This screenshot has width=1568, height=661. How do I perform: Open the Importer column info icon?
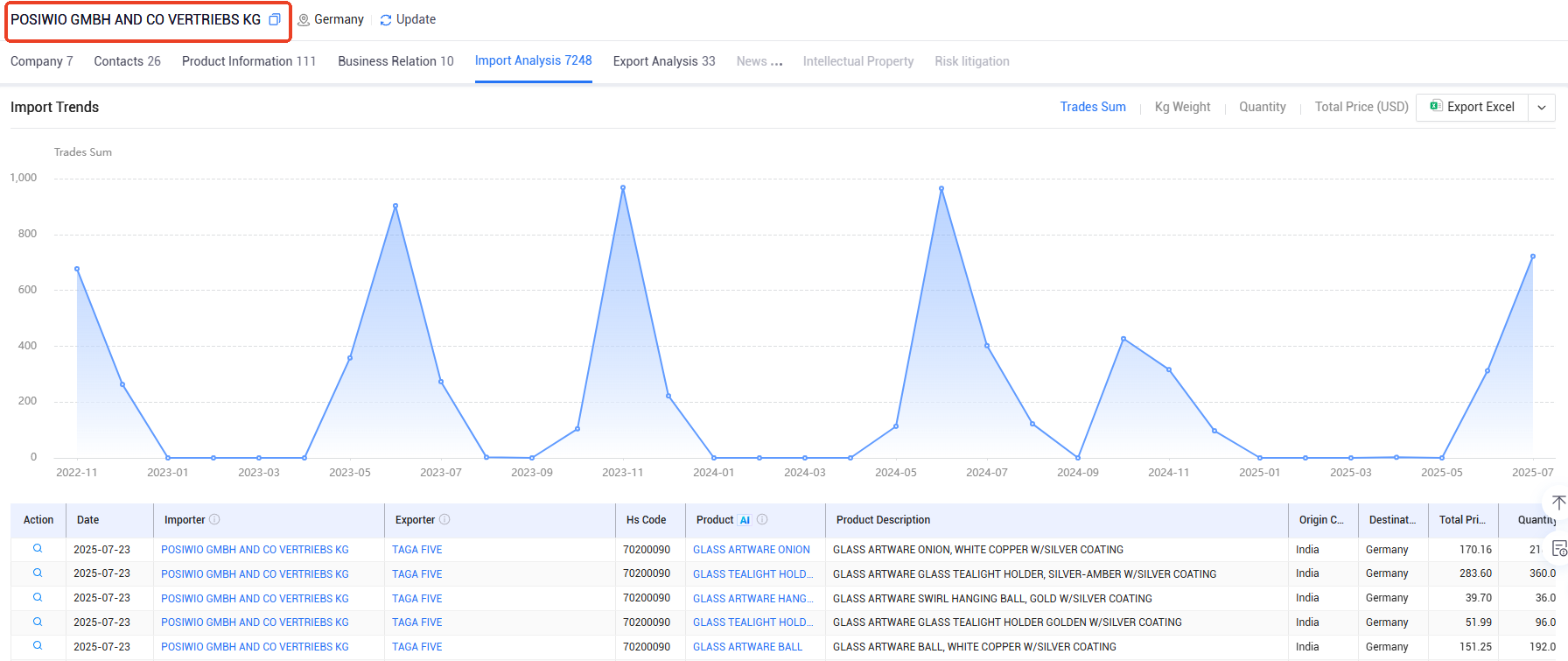214,519
